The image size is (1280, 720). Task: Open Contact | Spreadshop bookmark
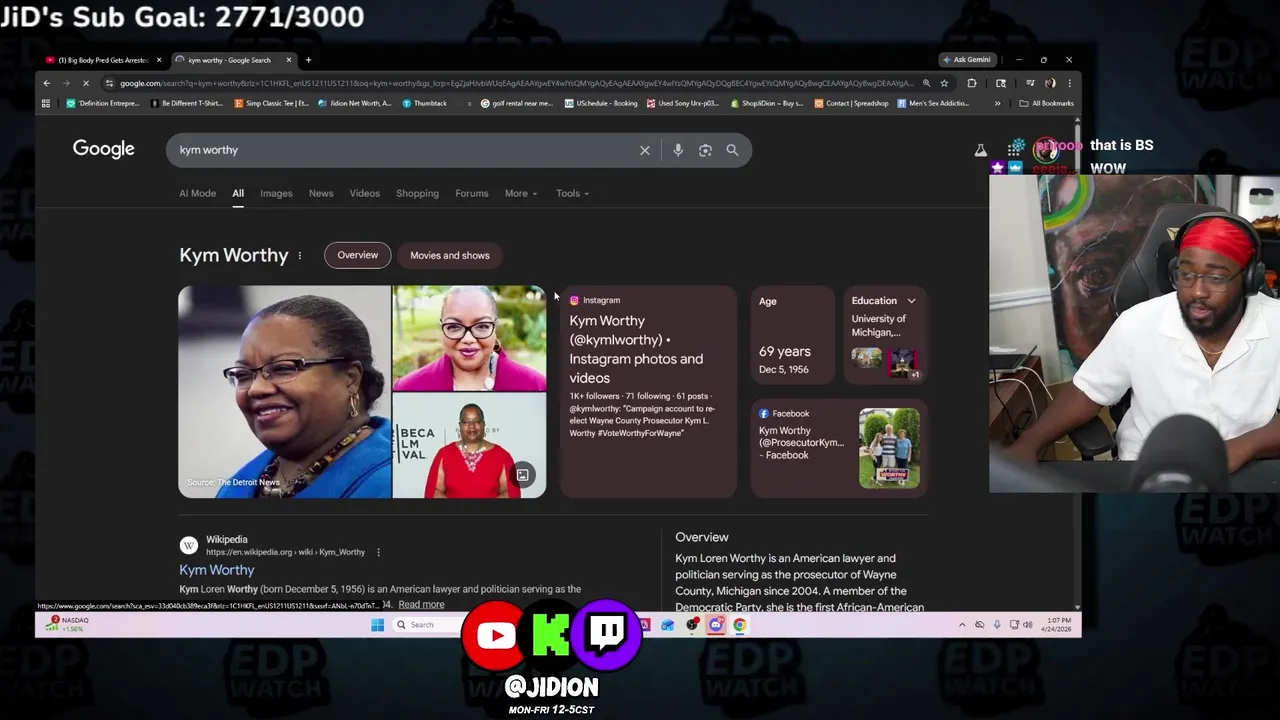[x=852, y=103]
